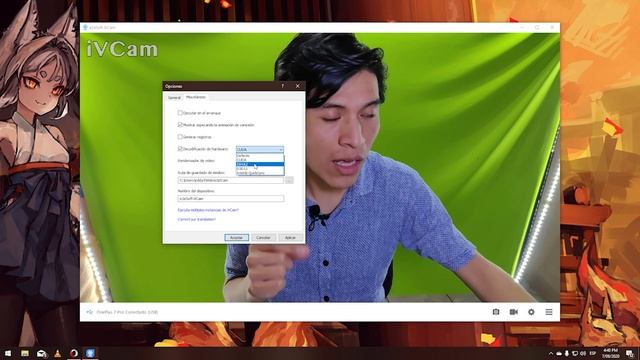Viewport: 640px width, 360px height.
Task: Open the 'Correct our translation' link
Action: pyautogui.click(x=197, y=219)
